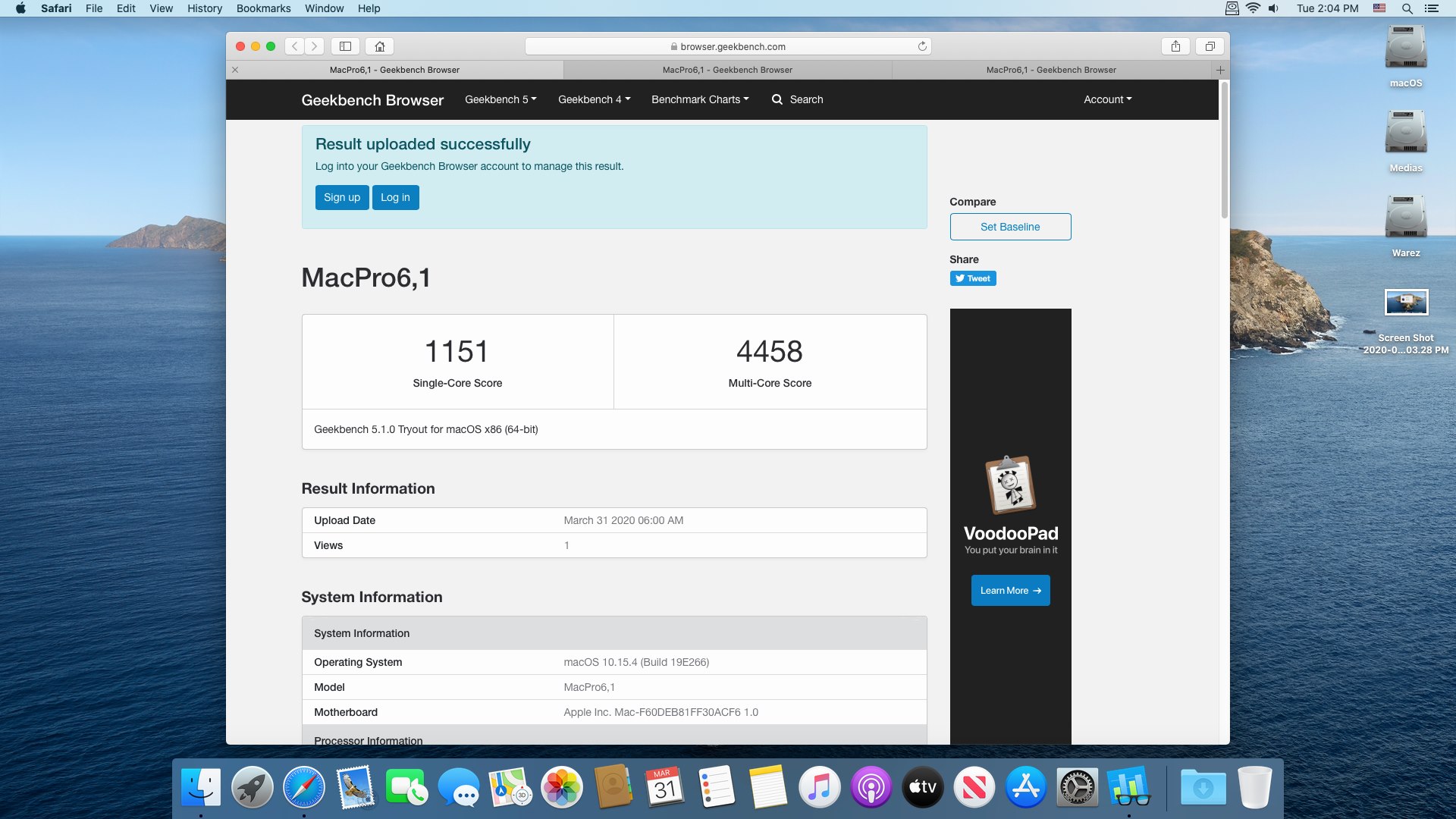Click Learn More in VoodooPad ad

pyautogui.click(x=1010, y=591)
